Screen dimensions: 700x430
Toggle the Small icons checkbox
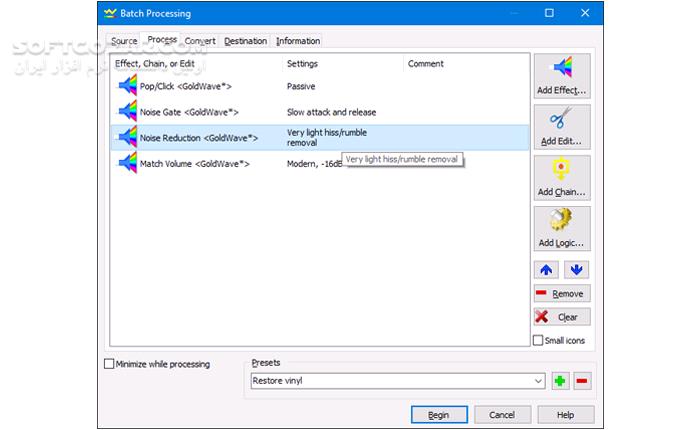[x=538, y=340]
